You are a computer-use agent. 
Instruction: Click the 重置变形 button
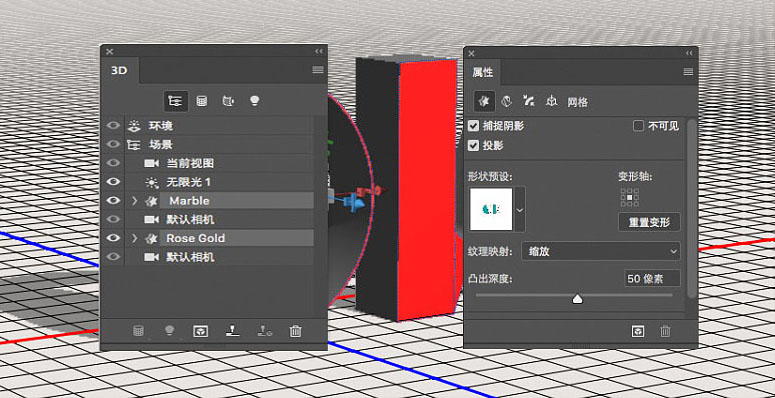649,222
